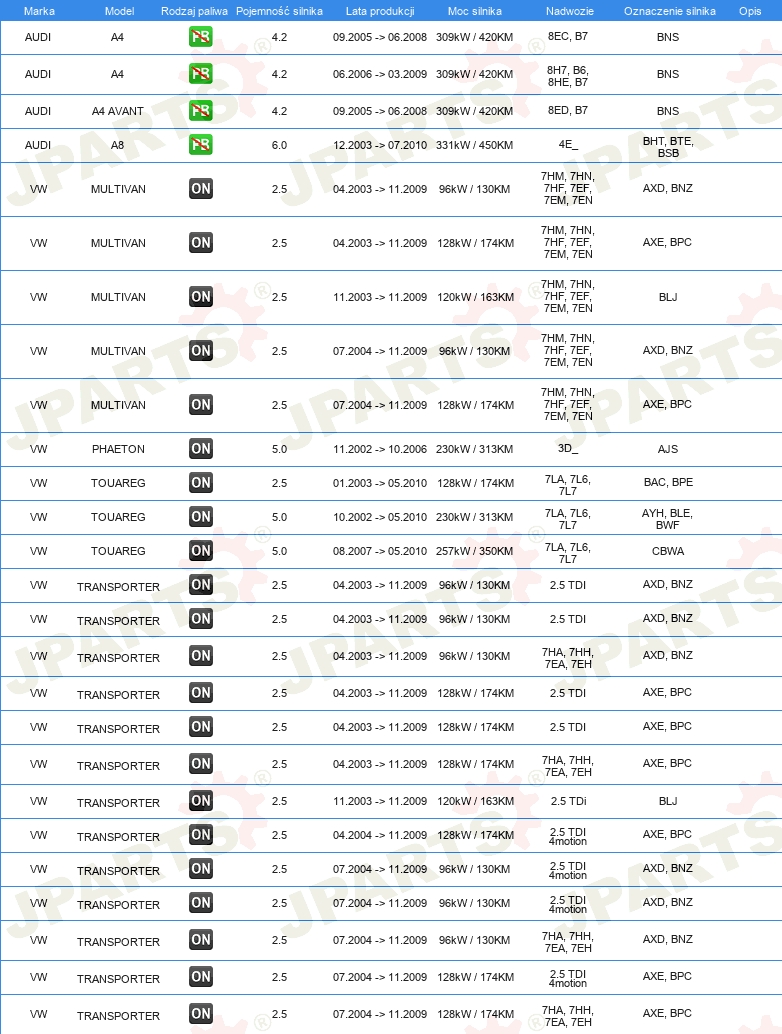Image resolution: width=782 pixels, height=1034 pixels.
Task: Click the Model column header
Action: (119, 11)
